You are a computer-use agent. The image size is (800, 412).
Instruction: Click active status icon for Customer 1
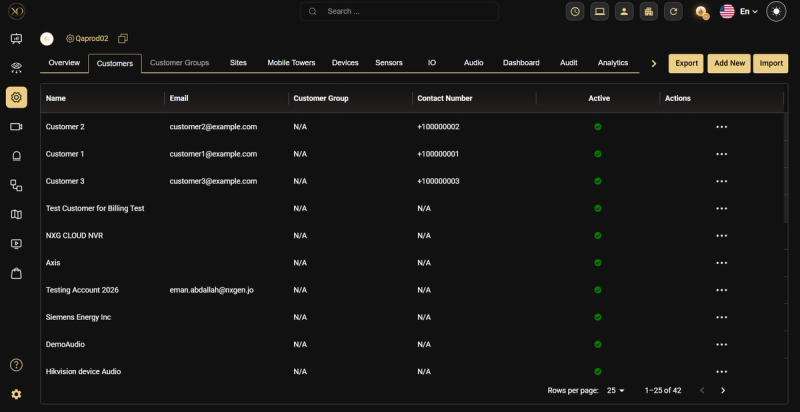coord(598,154)
